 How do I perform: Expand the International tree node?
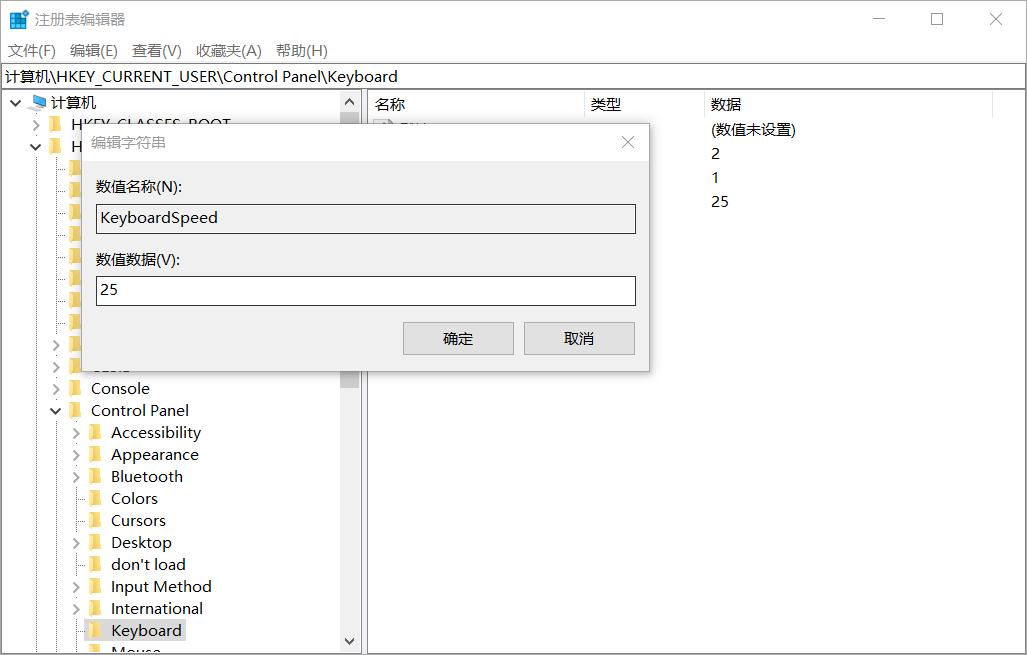76,608
